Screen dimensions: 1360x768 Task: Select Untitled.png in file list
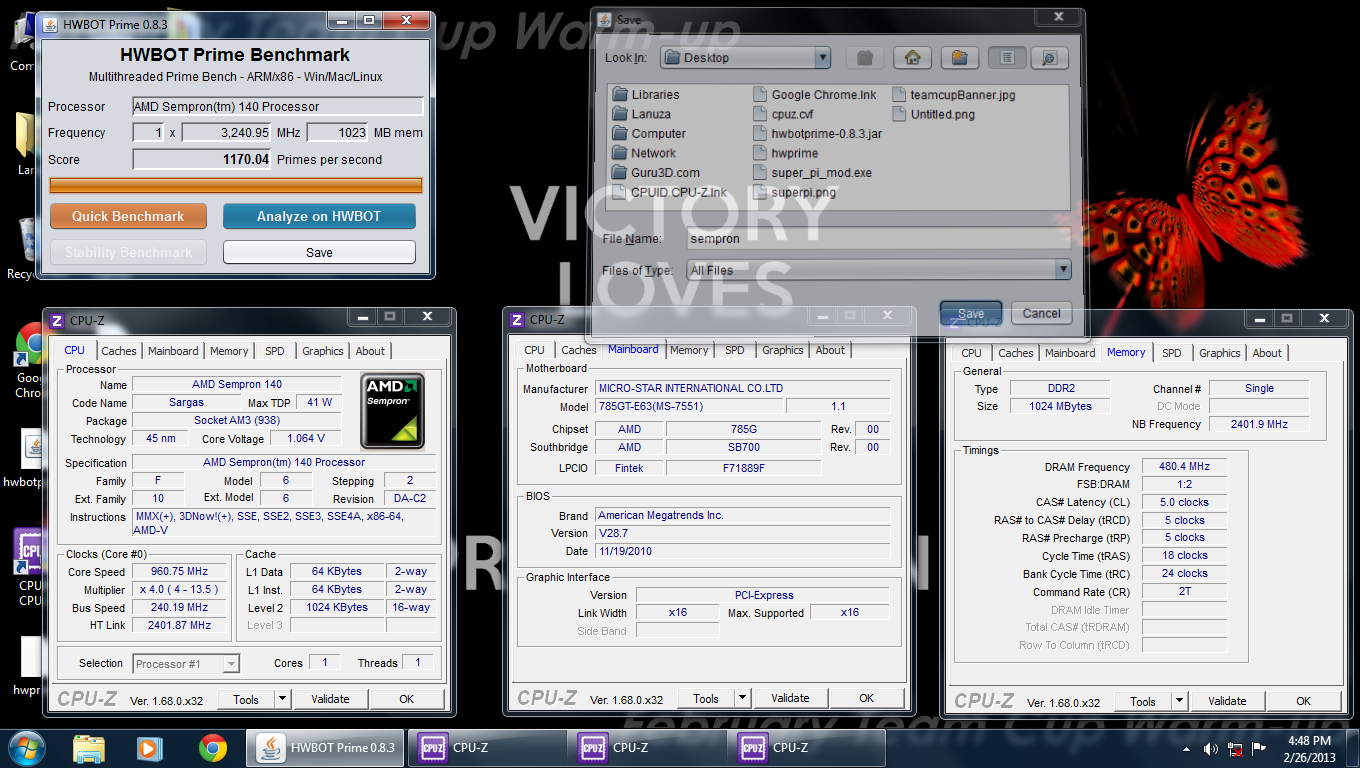point(933,114)
